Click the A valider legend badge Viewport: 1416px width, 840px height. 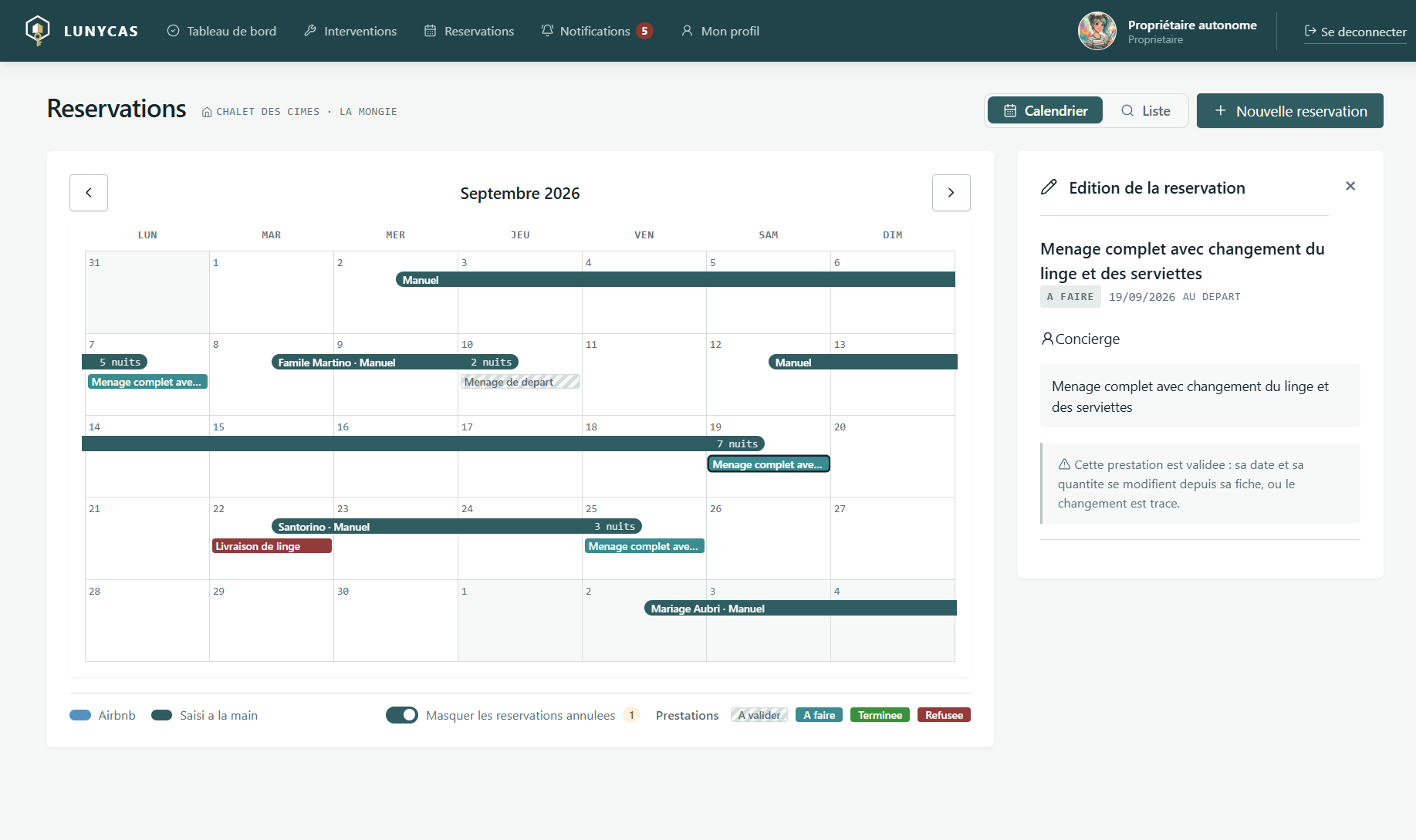pos(759,715)
